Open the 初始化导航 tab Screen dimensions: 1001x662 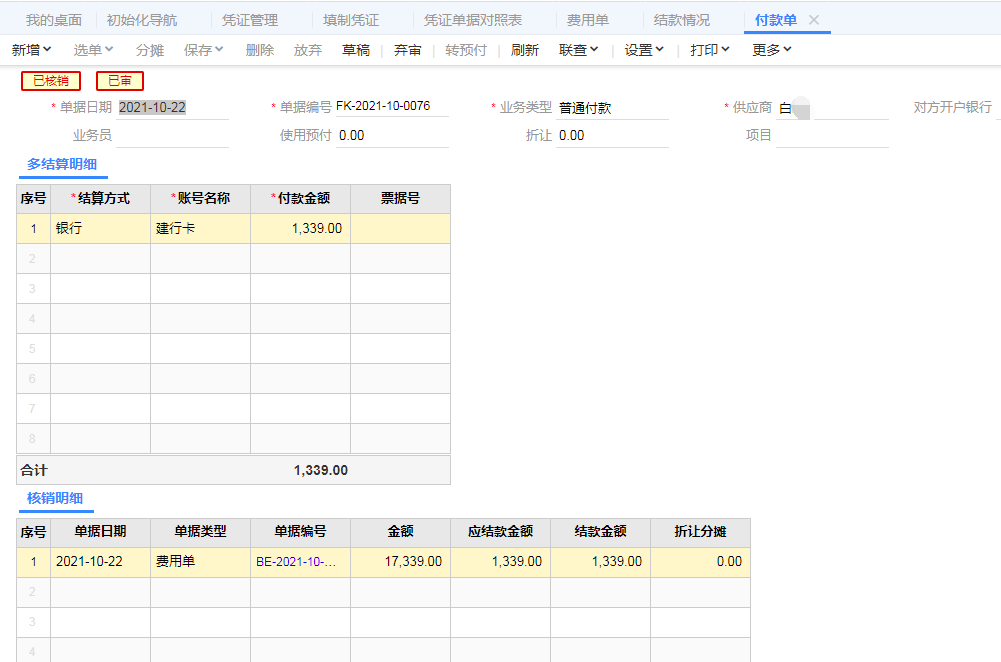142,20
